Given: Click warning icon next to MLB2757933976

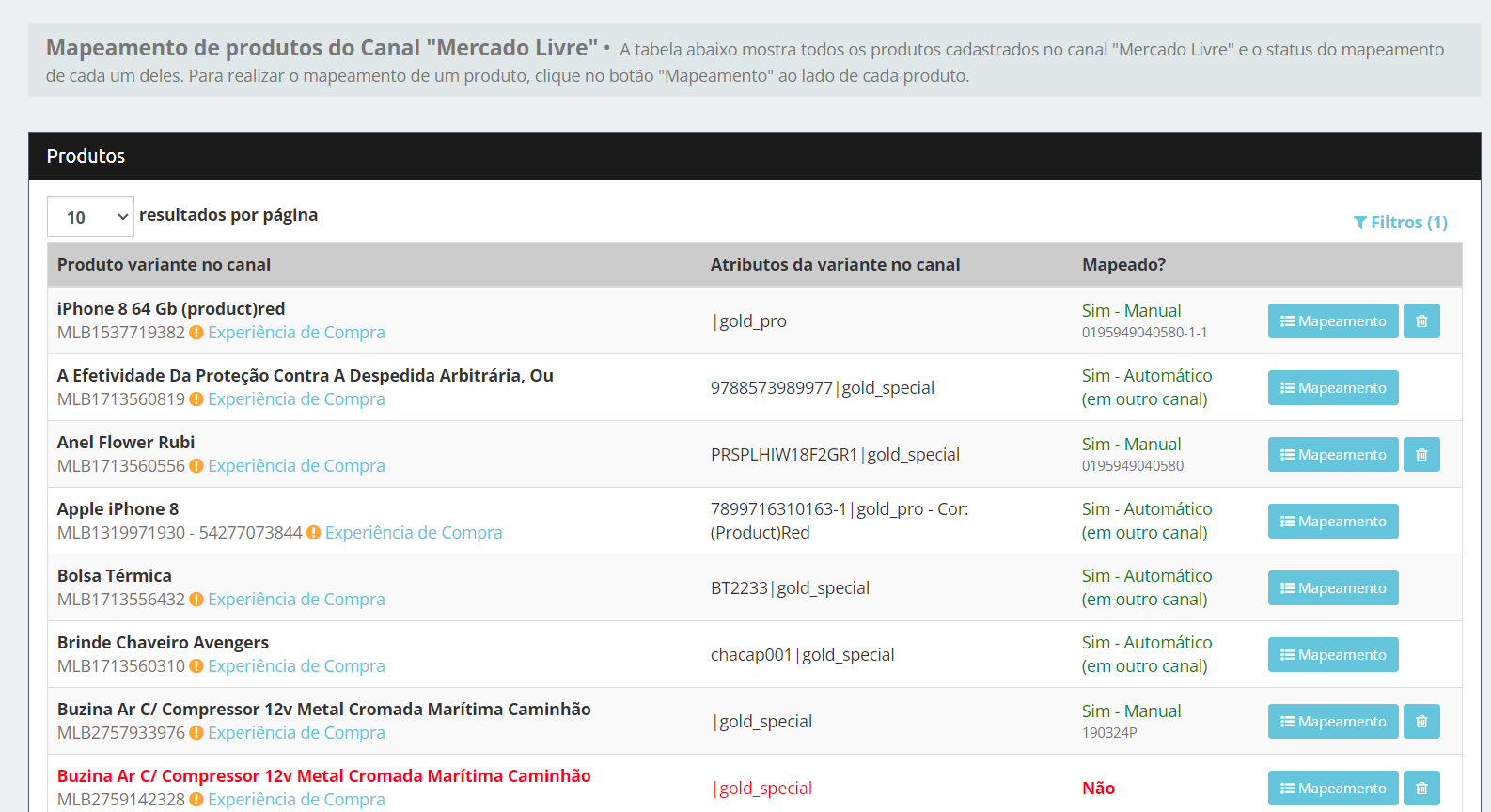Looking at the screenshot, I should pyautogui.click(x=196, y=733).
